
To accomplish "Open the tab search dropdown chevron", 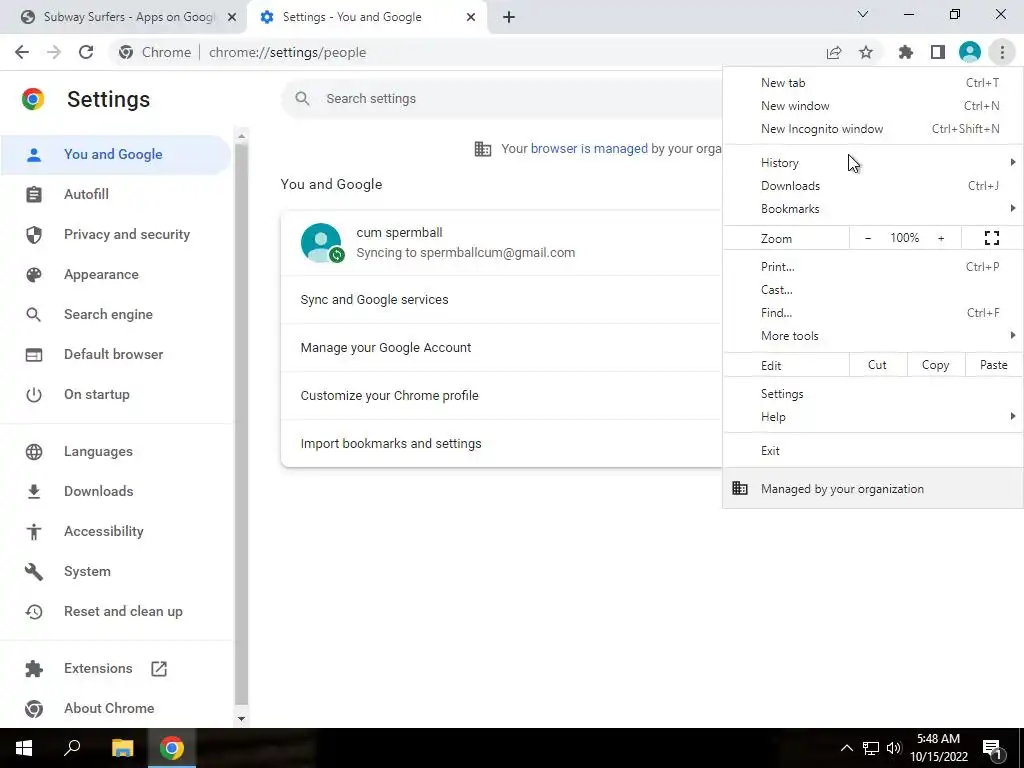I will [863, 14].
